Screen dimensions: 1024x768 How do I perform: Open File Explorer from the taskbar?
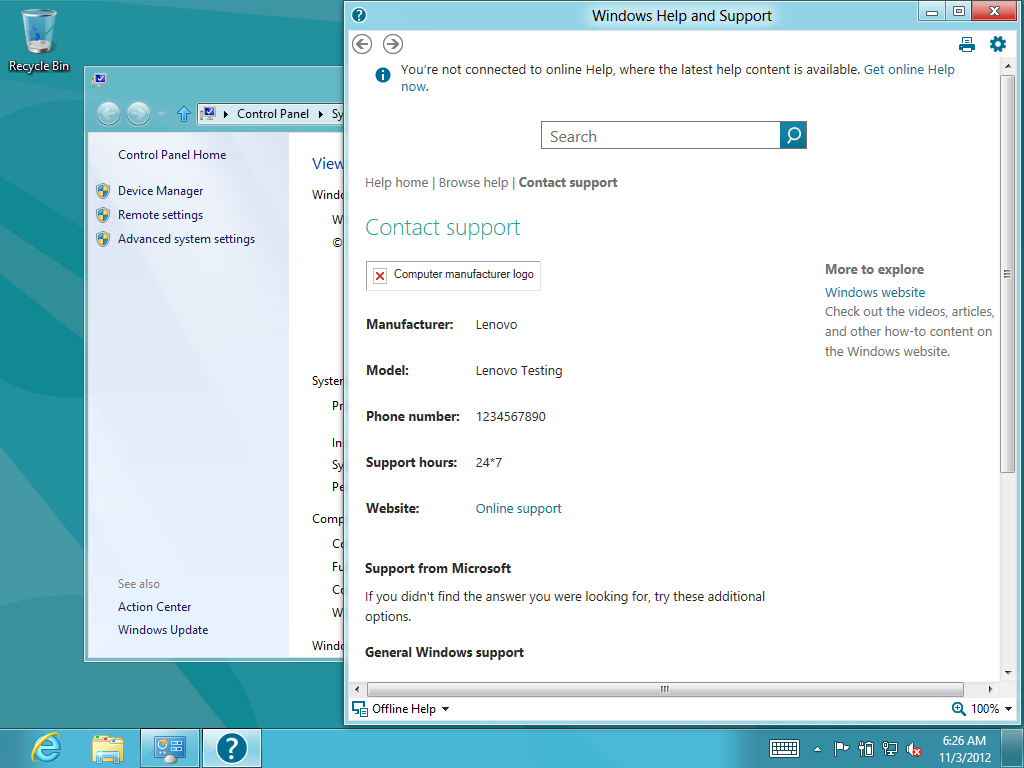coord(108,747)
